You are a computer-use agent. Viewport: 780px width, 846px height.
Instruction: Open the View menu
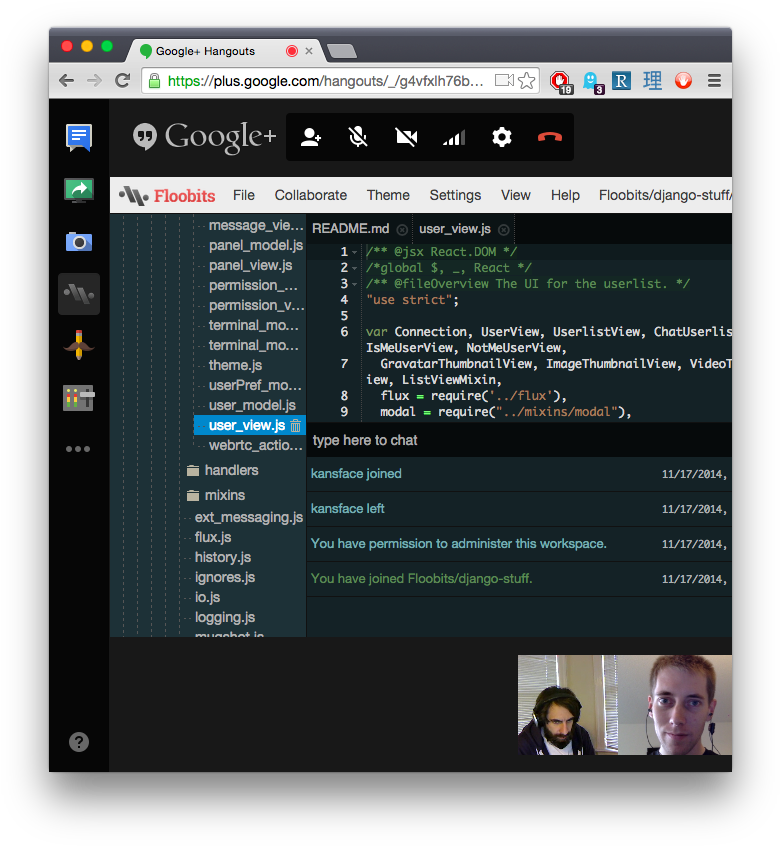pos(516,195)
